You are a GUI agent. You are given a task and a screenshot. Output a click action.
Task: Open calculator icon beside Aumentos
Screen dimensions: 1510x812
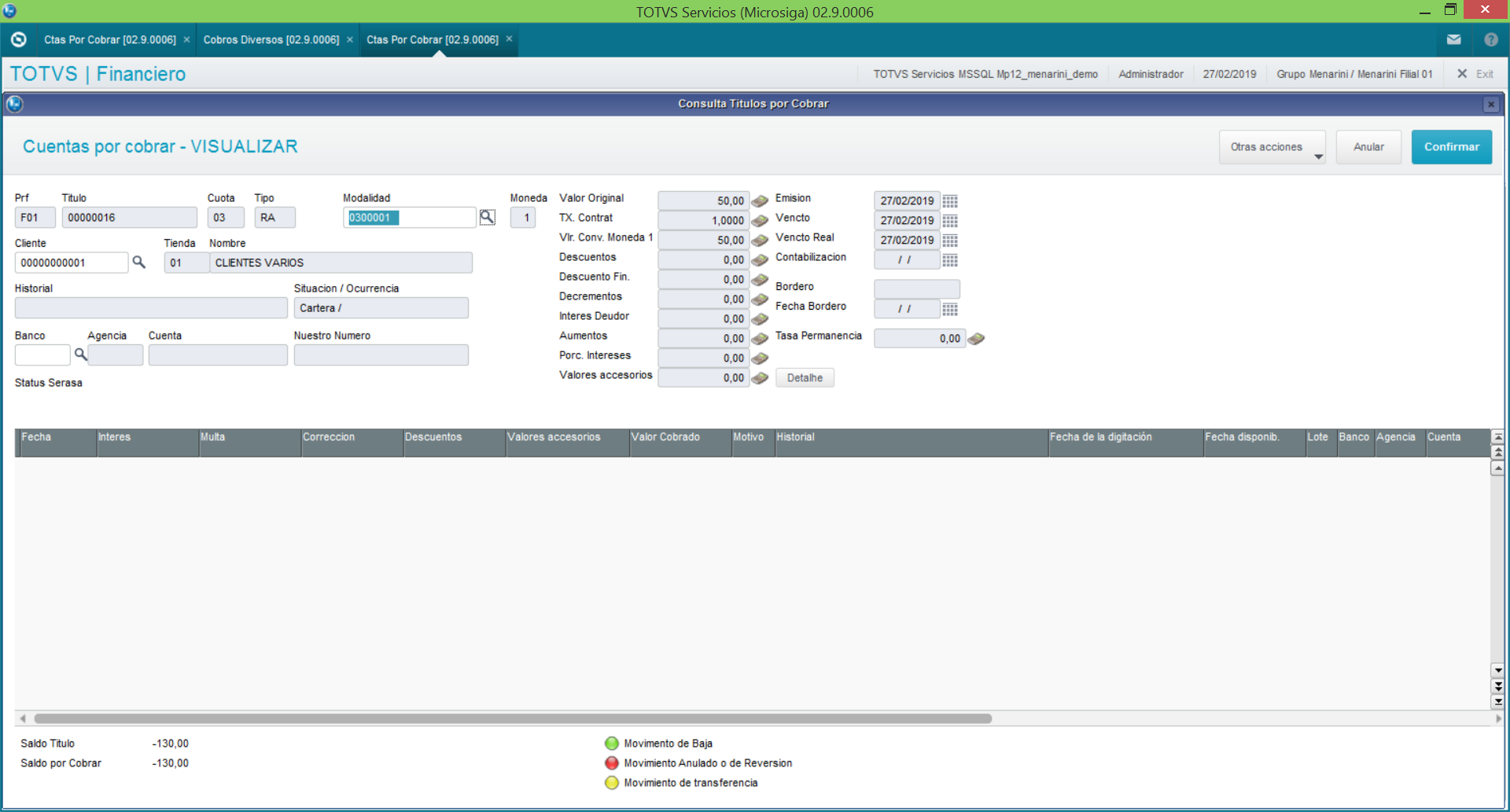pyautogui.click(x=760, y=339)
